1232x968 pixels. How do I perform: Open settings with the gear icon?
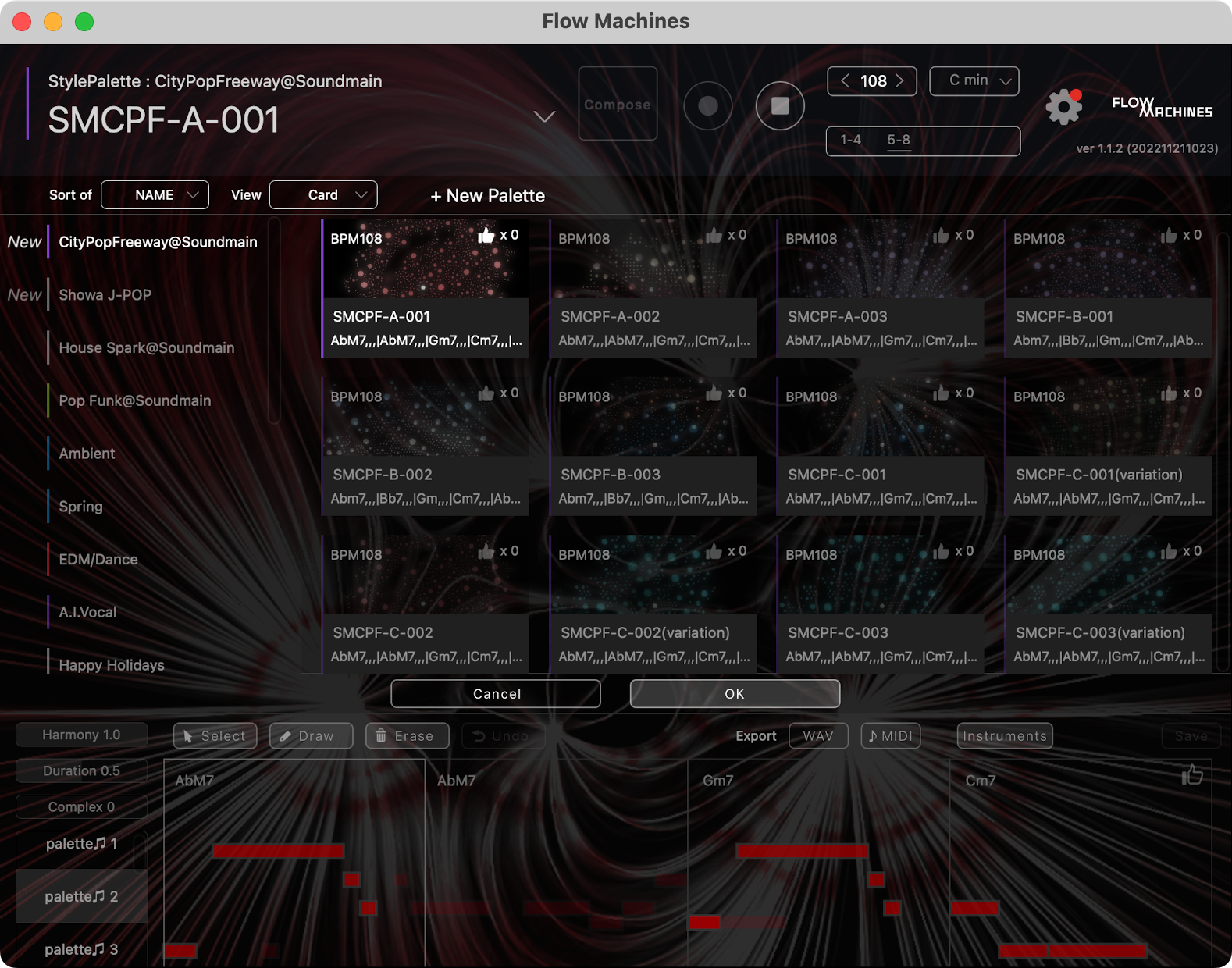(x=1064, y=107)
